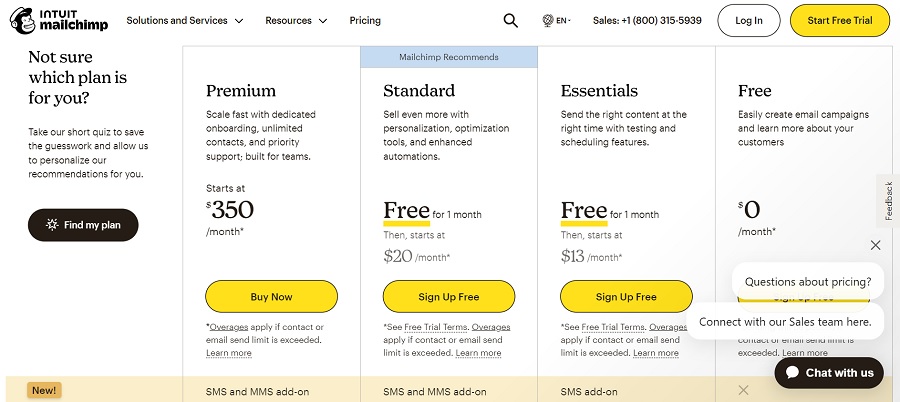Click the Find my plan button
The width and height of the screenshot is (900, 402).
tap(83, 225)
